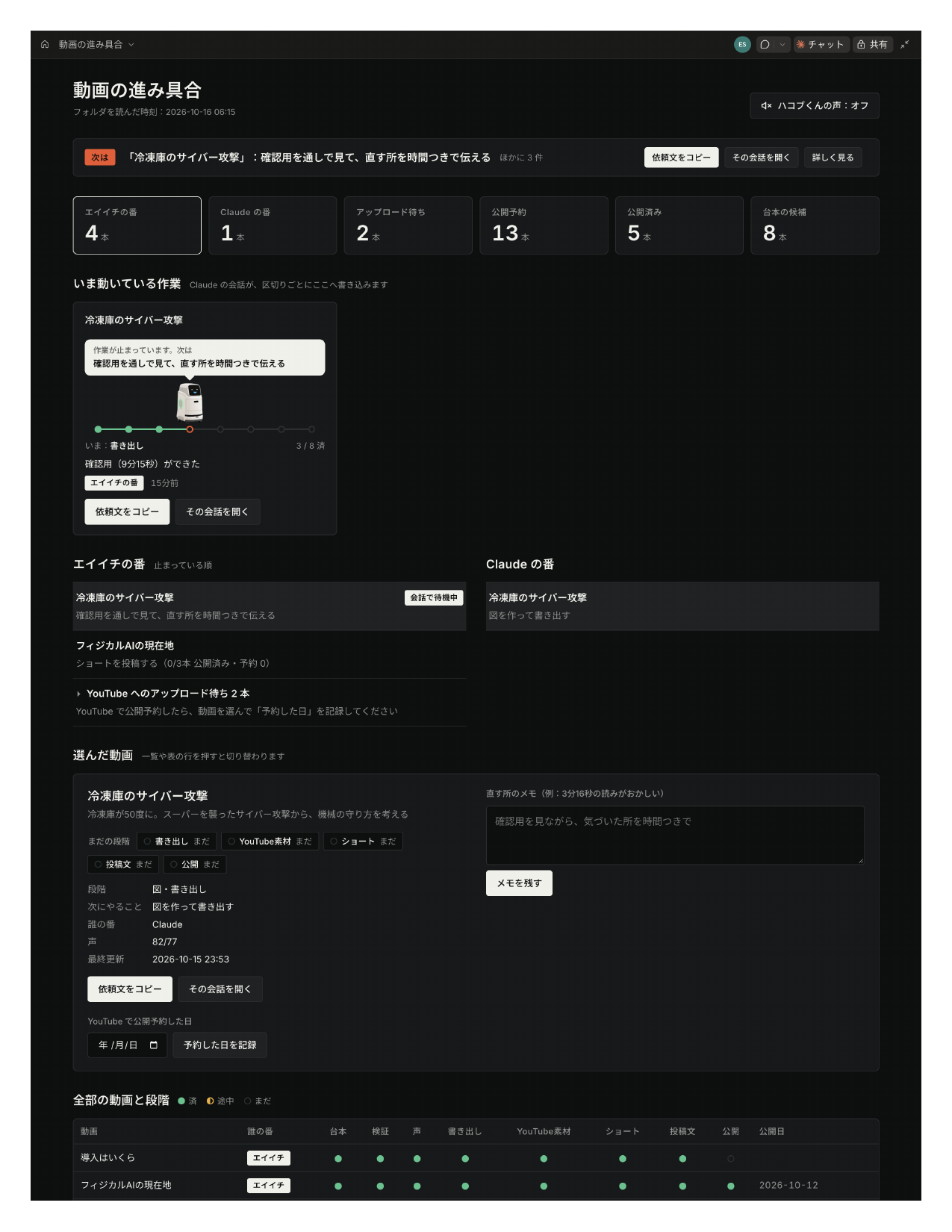This screenshot has height=1232, width=952.
Task: Select the 台本の候補 summary card
Action: click(x=815, y=225)
